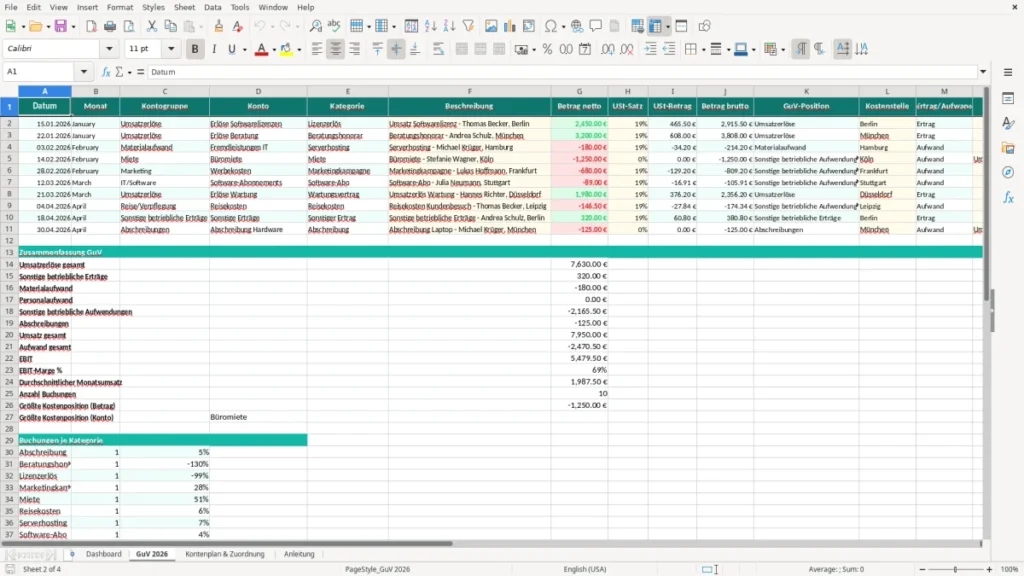Activate the Clone Formatting paintbrush
Screen dimensions: 1024x576
219,26
